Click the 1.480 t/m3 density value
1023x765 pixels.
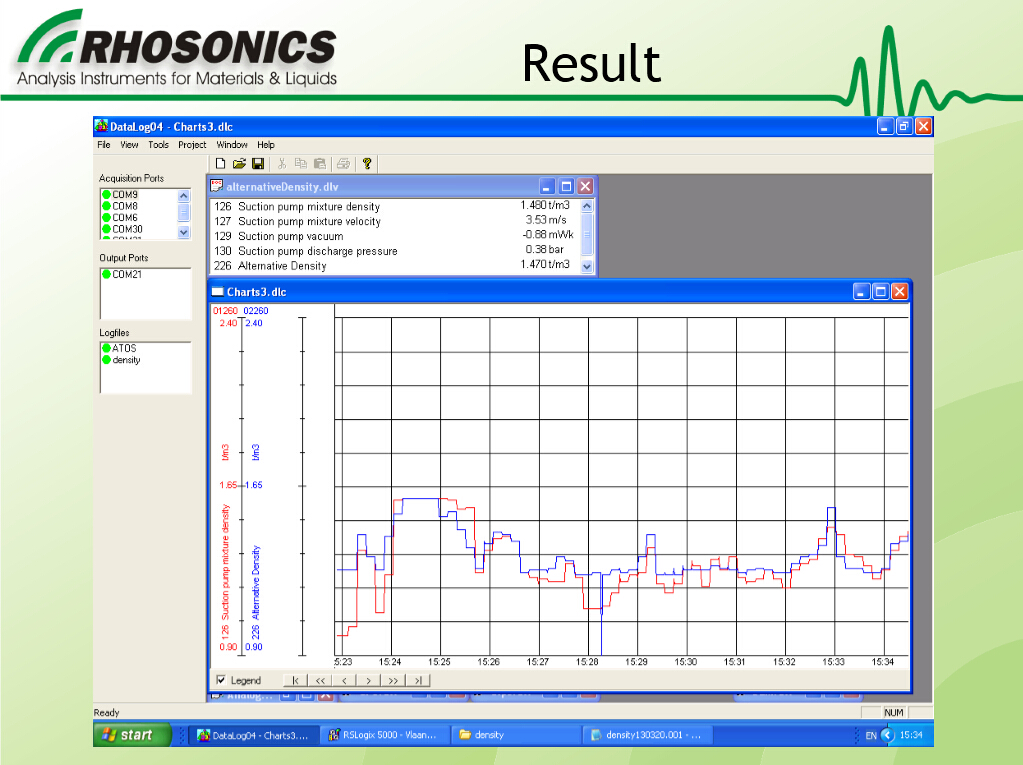545,205
